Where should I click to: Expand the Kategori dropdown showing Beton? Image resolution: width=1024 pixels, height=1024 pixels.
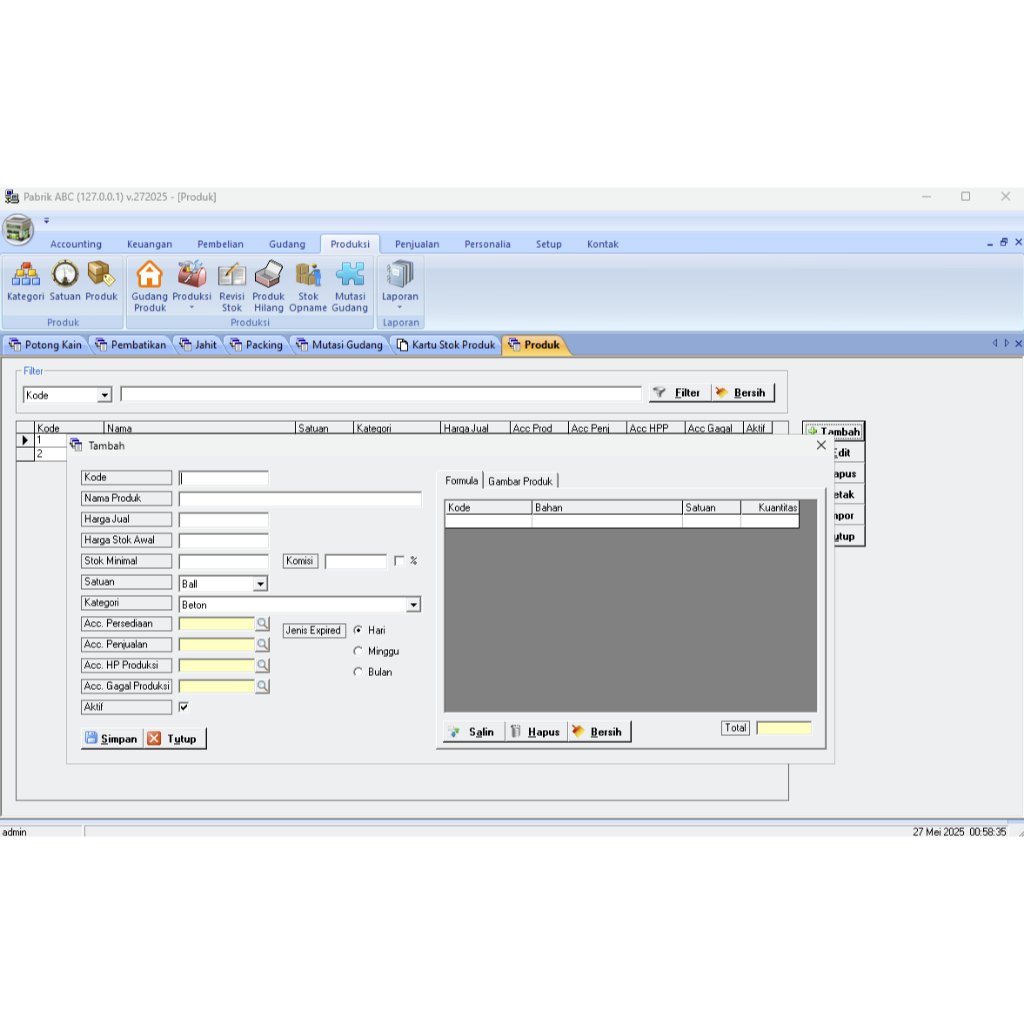[413, 604]
